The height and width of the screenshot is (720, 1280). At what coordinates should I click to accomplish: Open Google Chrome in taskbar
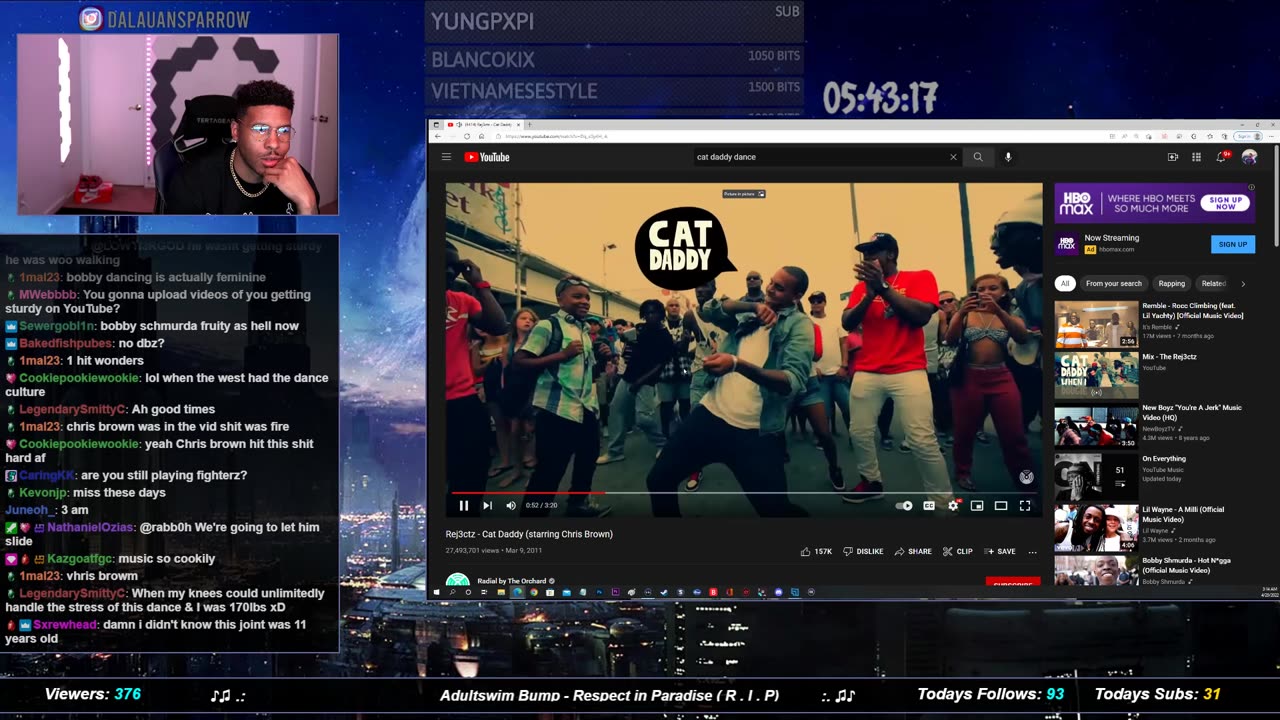pos(534,592)
